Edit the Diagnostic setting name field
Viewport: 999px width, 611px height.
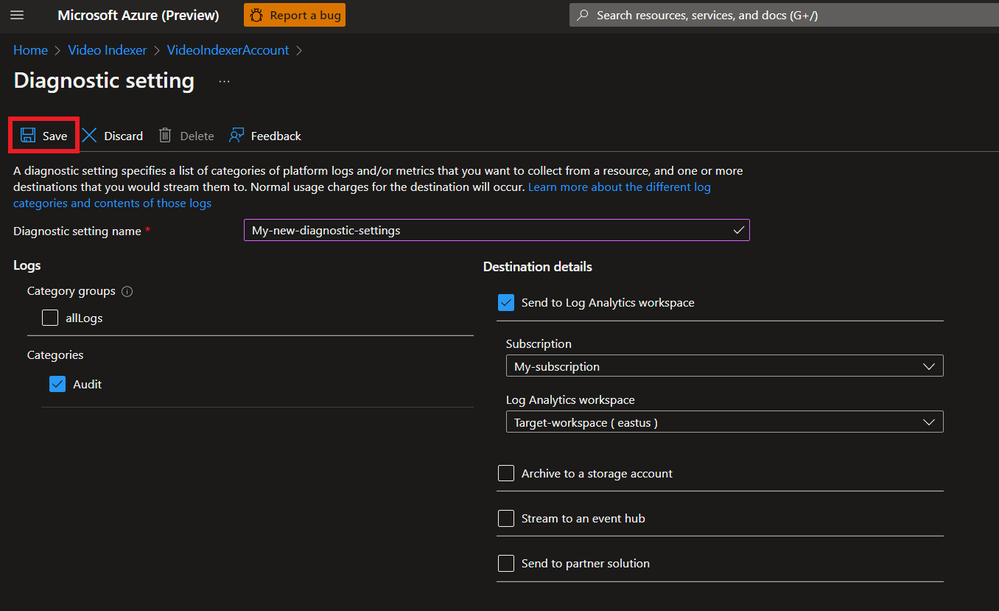496,230
